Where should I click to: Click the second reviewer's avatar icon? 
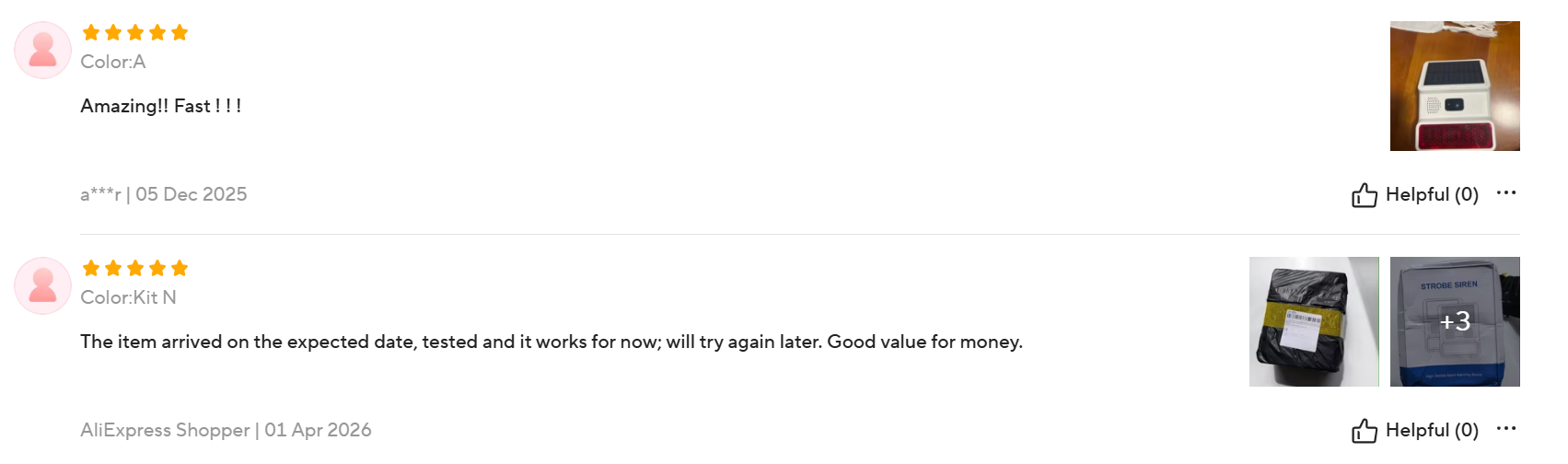pos(42,285)
